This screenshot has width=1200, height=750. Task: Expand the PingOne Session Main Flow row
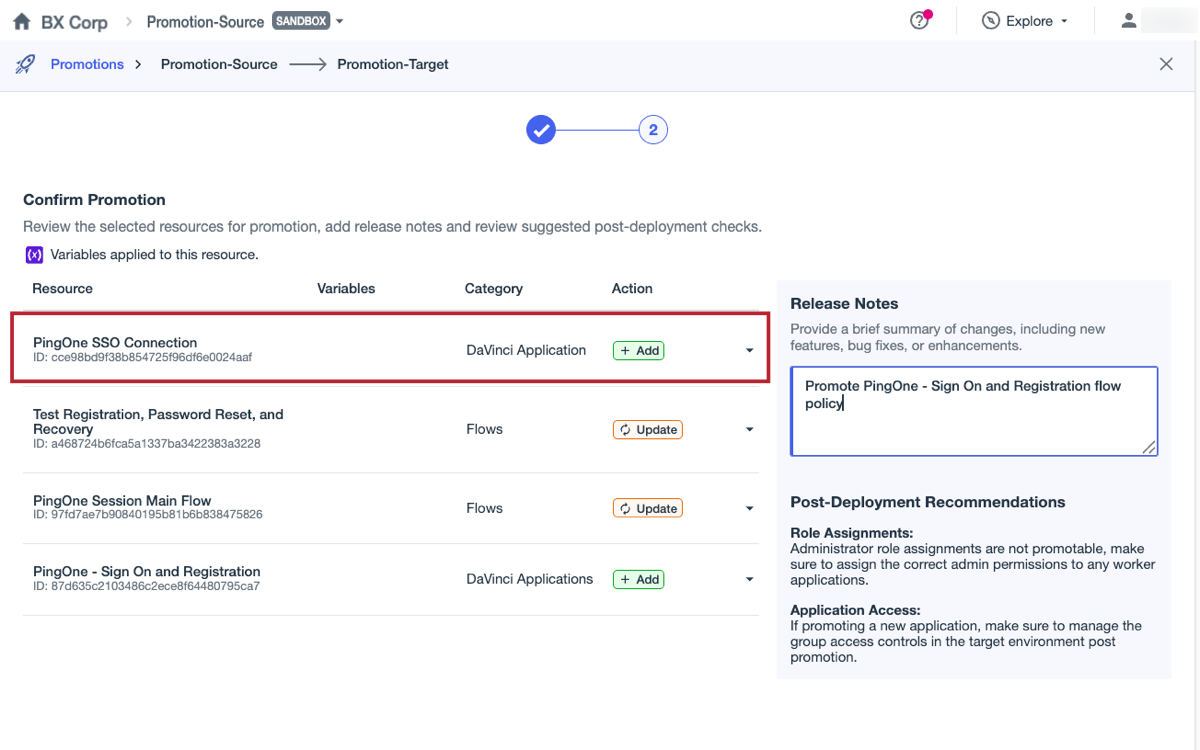pyautogui.click(x=749, y=509)
